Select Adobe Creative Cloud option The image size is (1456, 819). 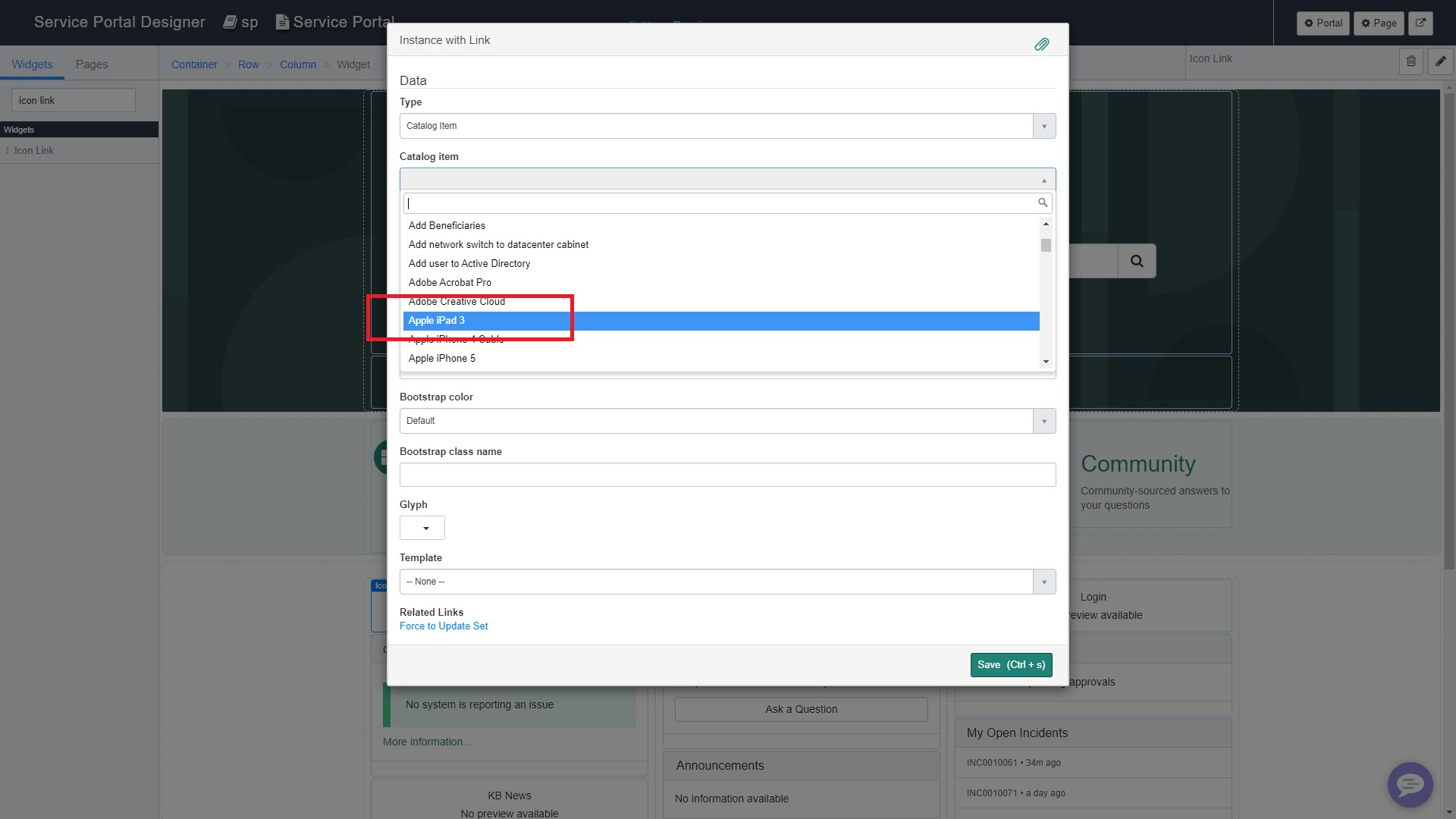pyautogui.click(x=721, y=301)
